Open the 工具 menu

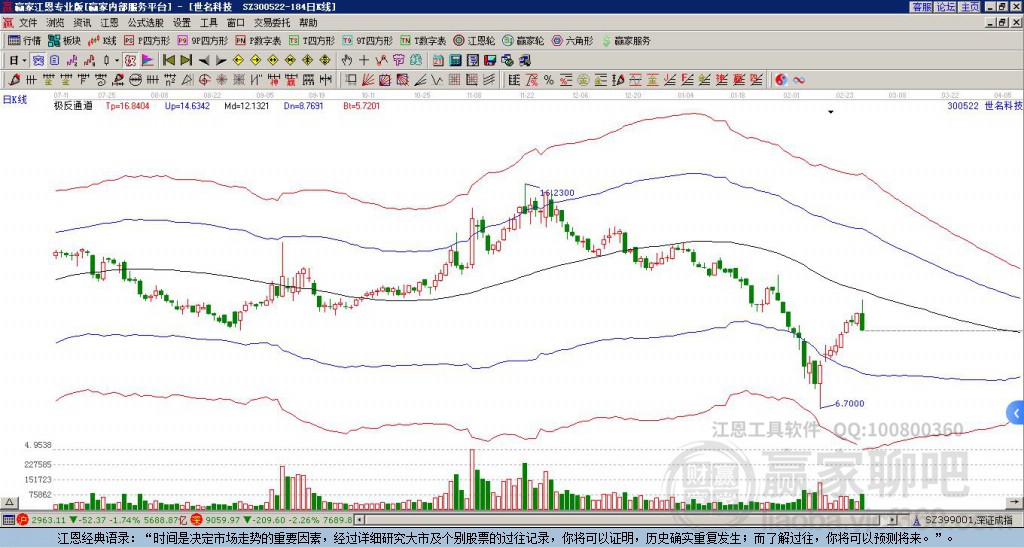point(209,23)
